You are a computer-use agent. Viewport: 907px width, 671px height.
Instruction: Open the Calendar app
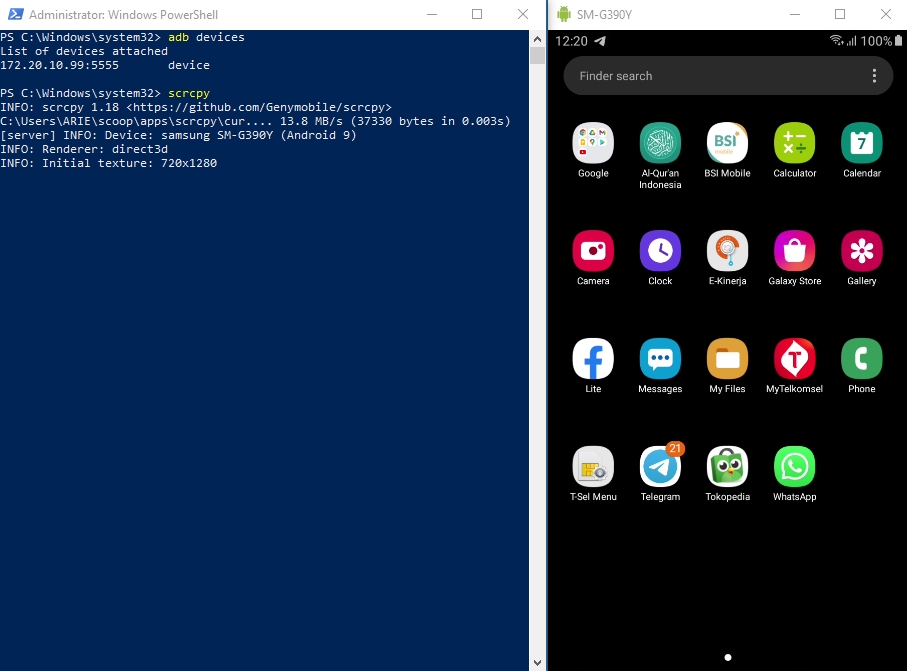click(x=861, y=143)
